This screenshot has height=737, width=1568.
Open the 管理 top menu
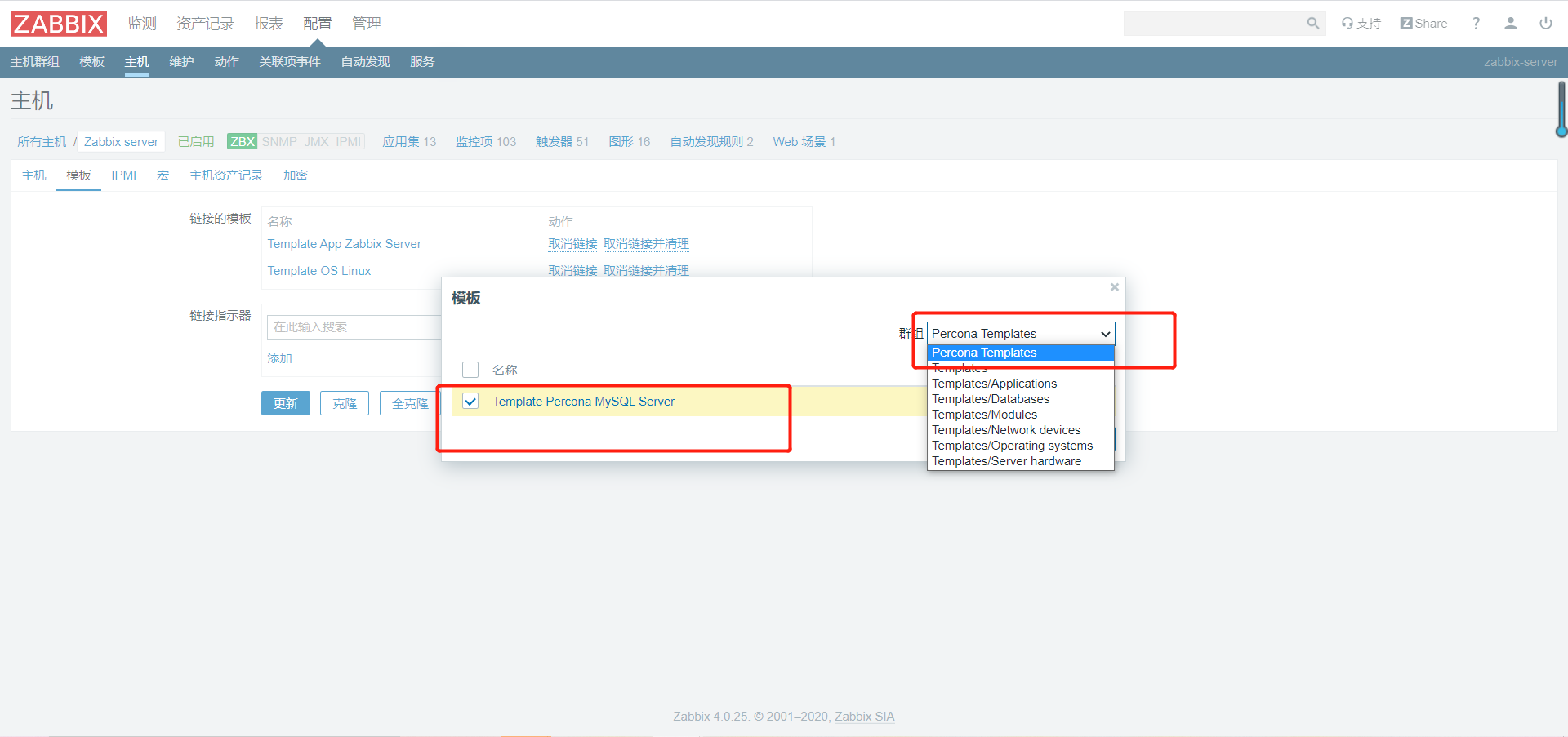pyautogui.click(x=367, y=24)
